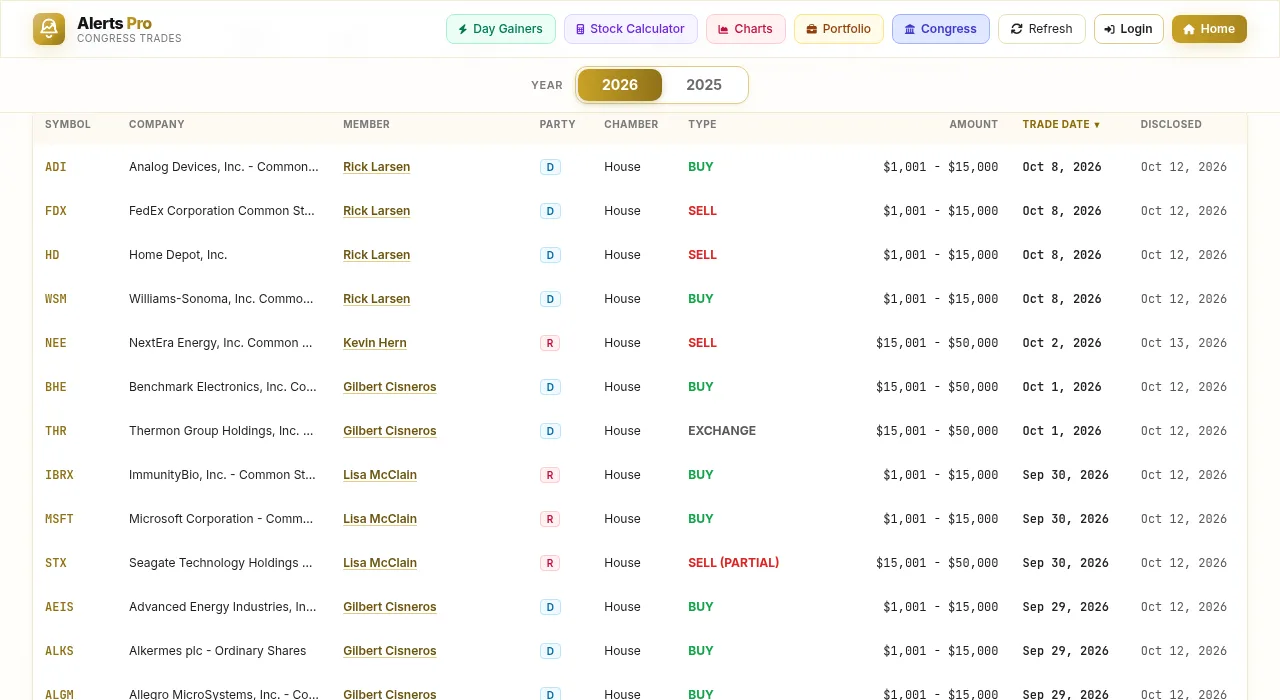Click the AEIS ticker symbol
Screen dimensions: 1280x700
[59, 607]
